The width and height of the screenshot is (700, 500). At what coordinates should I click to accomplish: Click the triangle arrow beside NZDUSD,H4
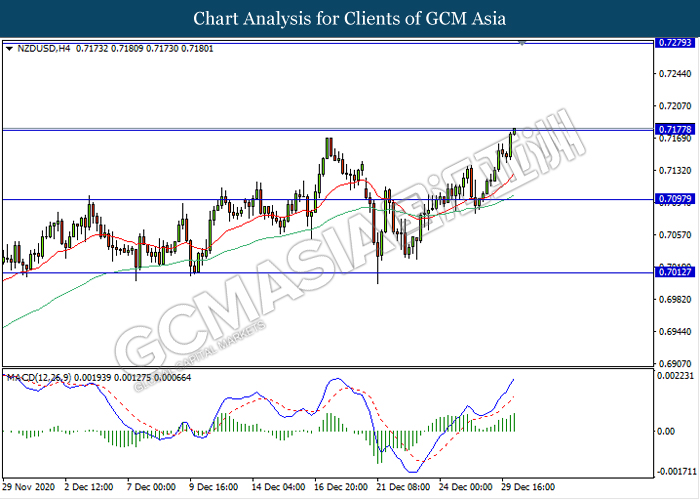tap(9, 48)
